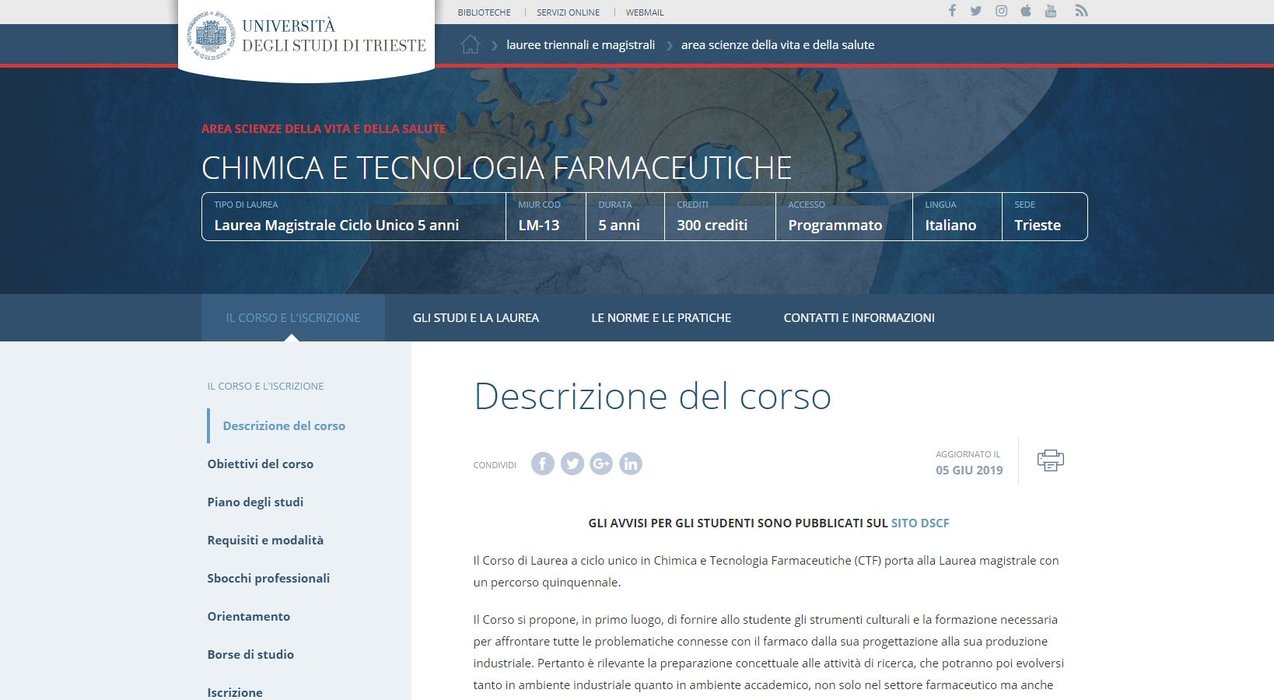Viewport: 1274px width, 700px height.
Task: Open the SITO DSCF link
Action: coord(919,523)
